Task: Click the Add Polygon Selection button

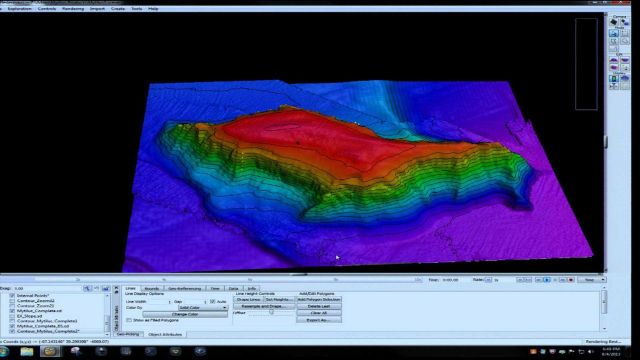Action: [319, 300]
